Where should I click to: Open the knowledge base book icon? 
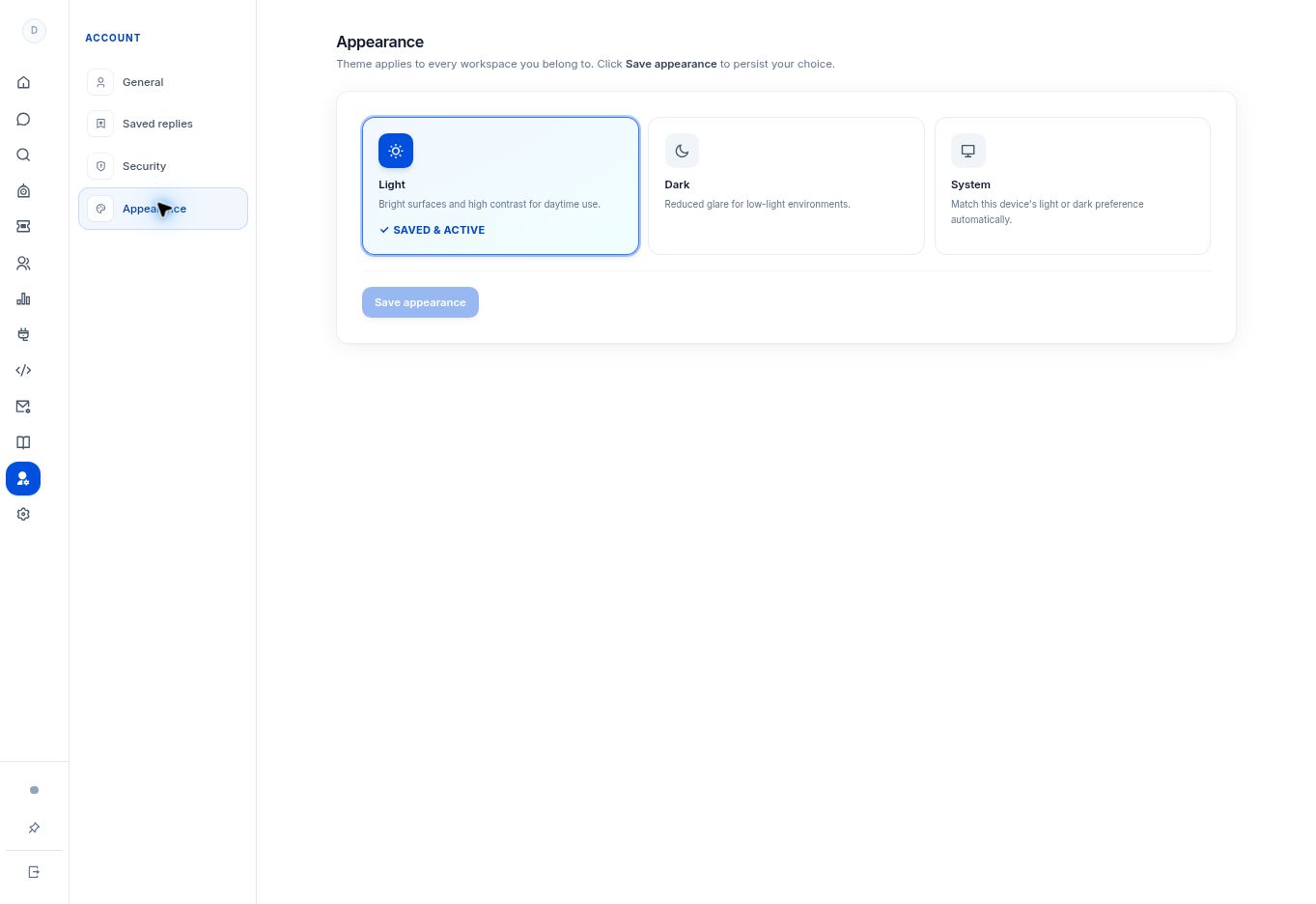click(x=23, y=442)
